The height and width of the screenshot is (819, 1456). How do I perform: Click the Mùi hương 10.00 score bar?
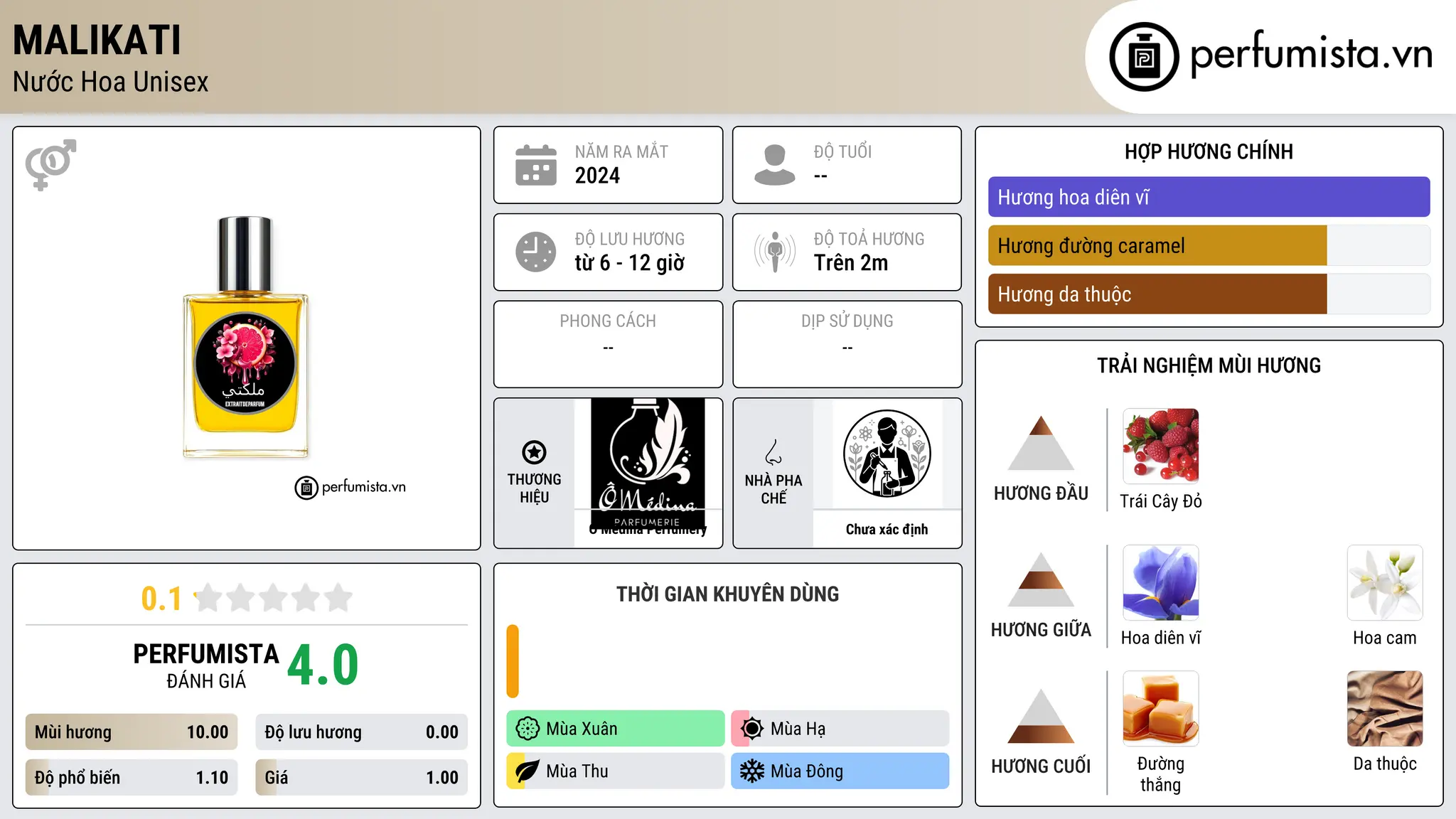pyautogui.click(x=132, y=732)
